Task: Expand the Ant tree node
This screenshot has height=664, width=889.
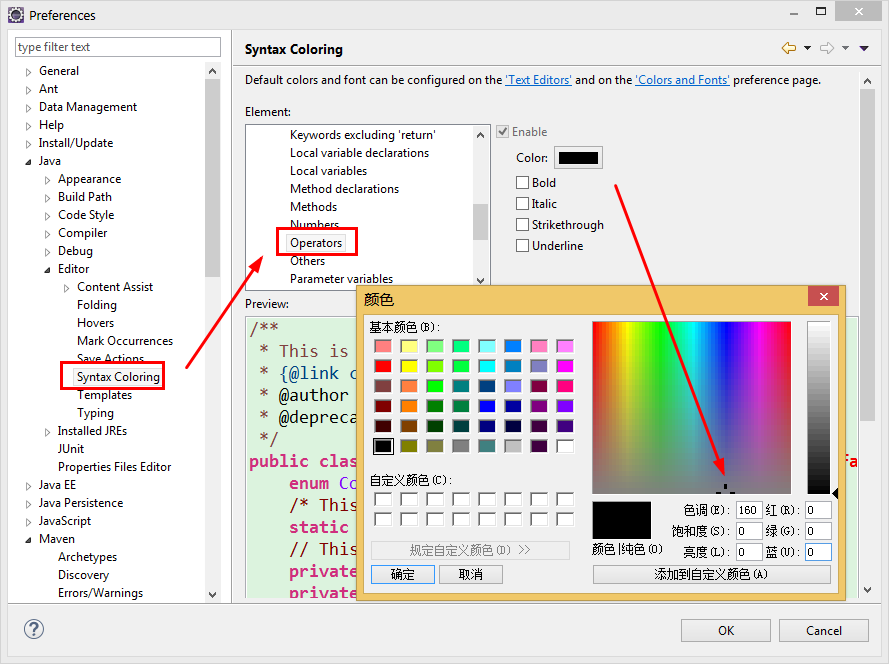Action: [28, 90]
